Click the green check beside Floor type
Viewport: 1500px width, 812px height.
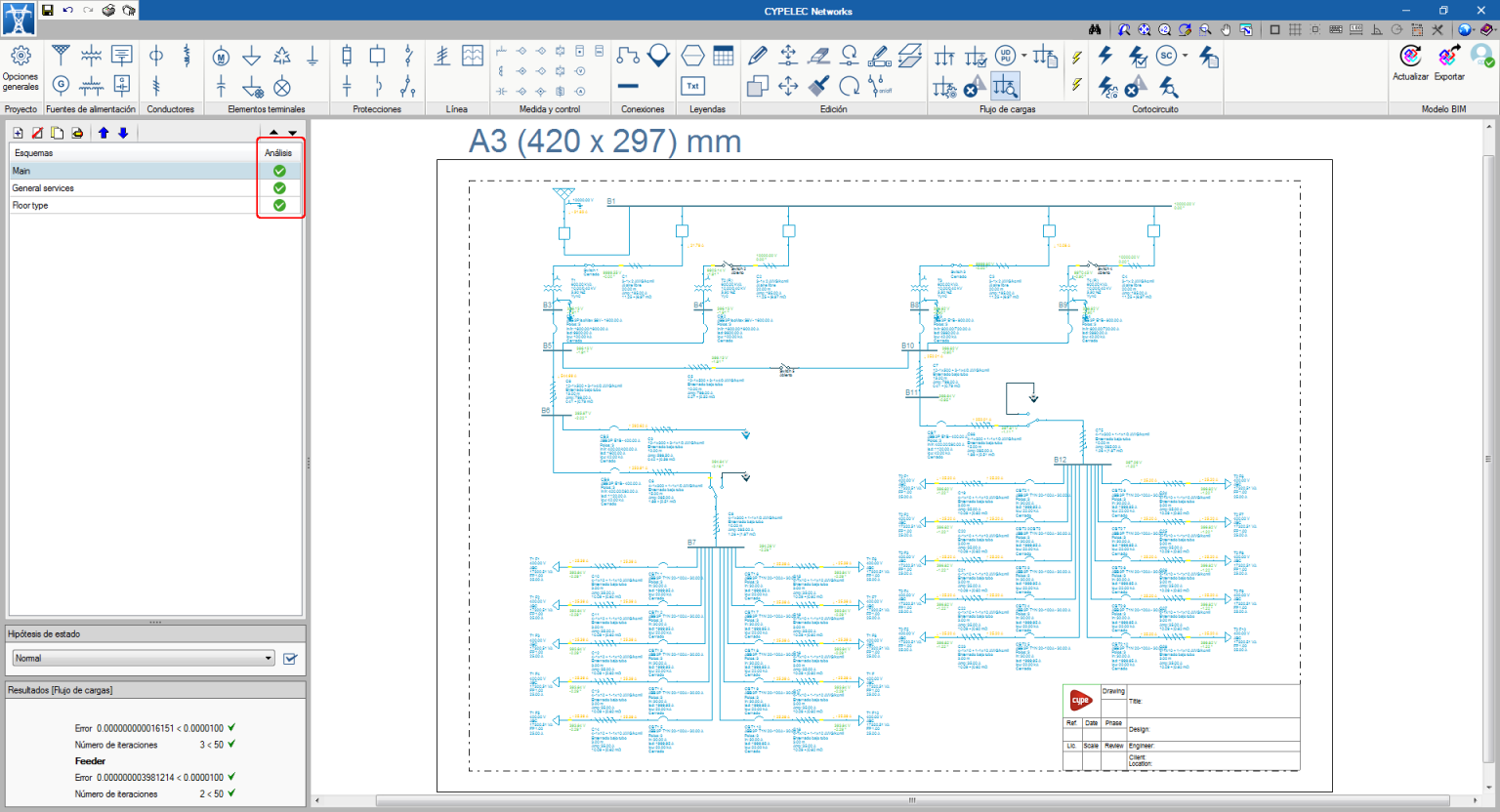click(279, 205)
